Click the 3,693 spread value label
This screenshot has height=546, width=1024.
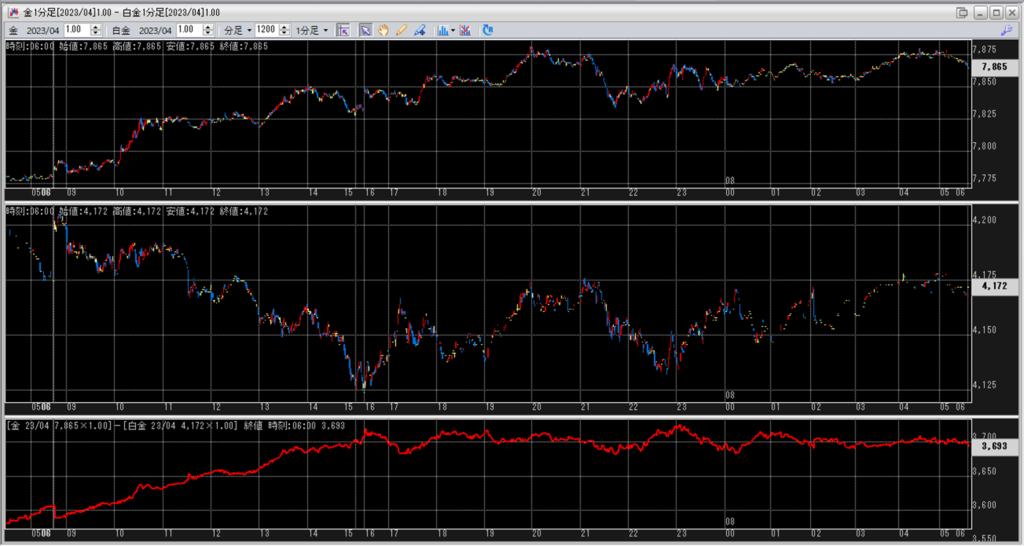(995, 446)
